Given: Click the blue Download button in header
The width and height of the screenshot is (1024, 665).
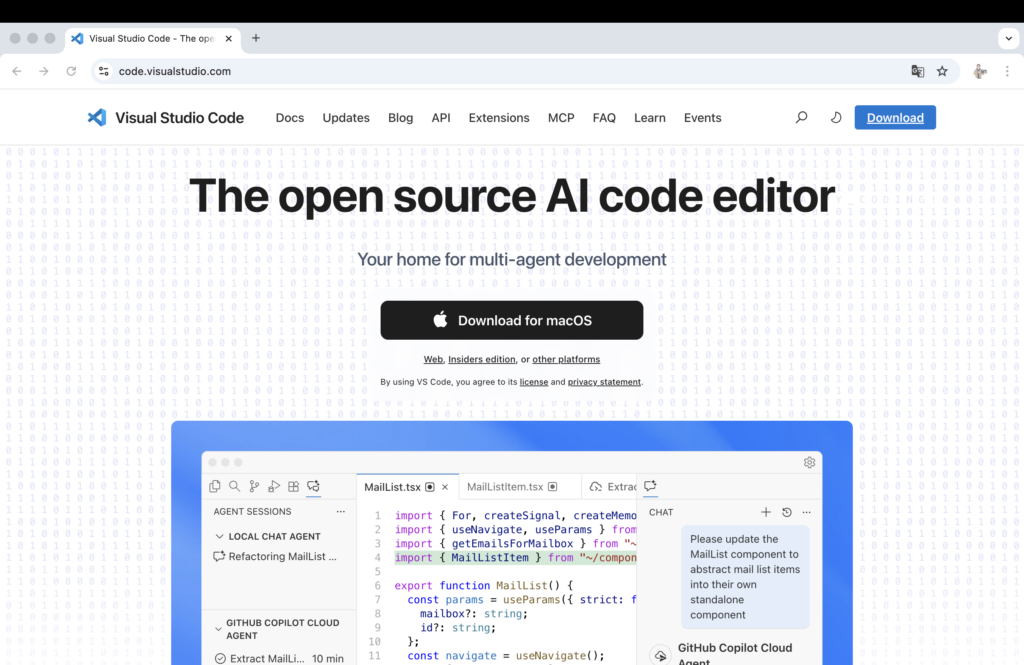Looking at the screenshot, I should click(895, 118).
